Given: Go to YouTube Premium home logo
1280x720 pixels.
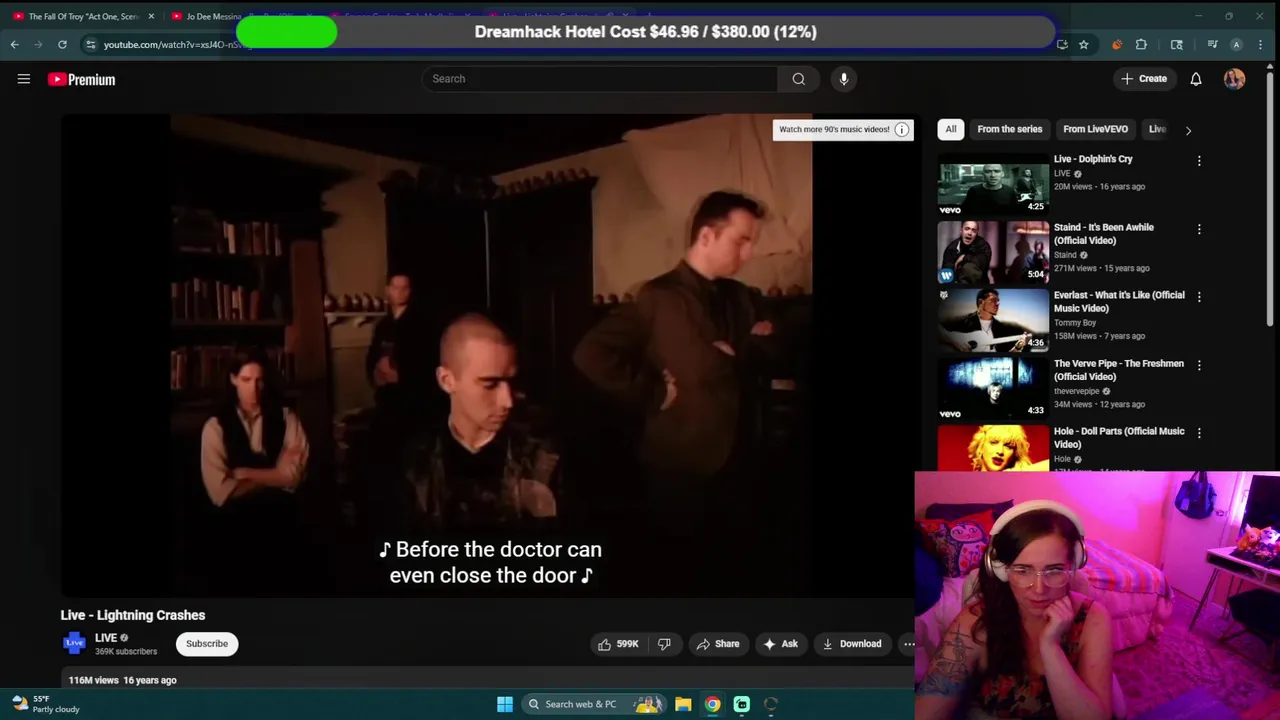Looking at the screenshot, I should click(81, 79).
